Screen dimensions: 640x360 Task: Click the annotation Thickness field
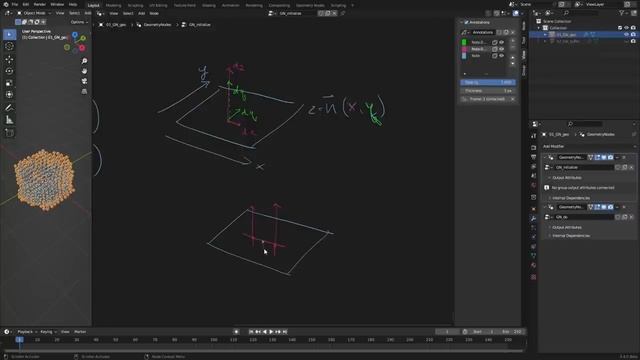tap(488, 91)
